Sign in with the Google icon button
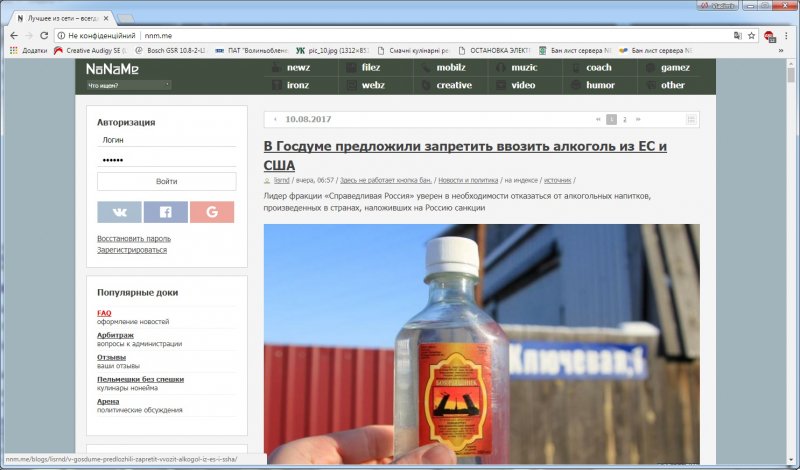 click(212, 212)
